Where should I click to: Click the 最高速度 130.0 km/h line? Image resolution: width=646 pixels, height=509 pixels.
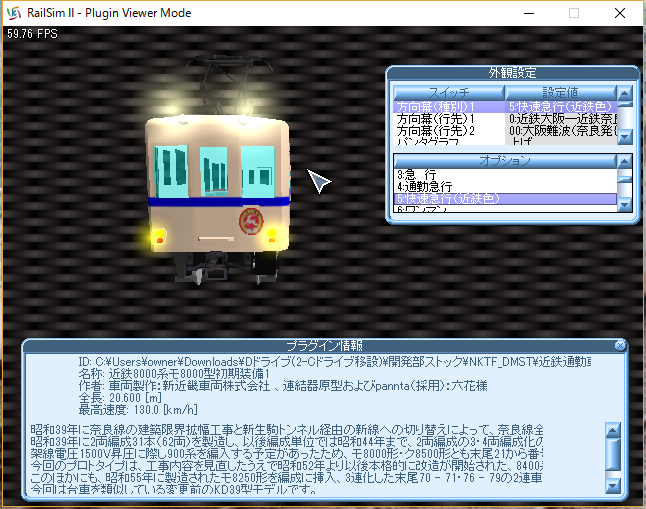138,410
